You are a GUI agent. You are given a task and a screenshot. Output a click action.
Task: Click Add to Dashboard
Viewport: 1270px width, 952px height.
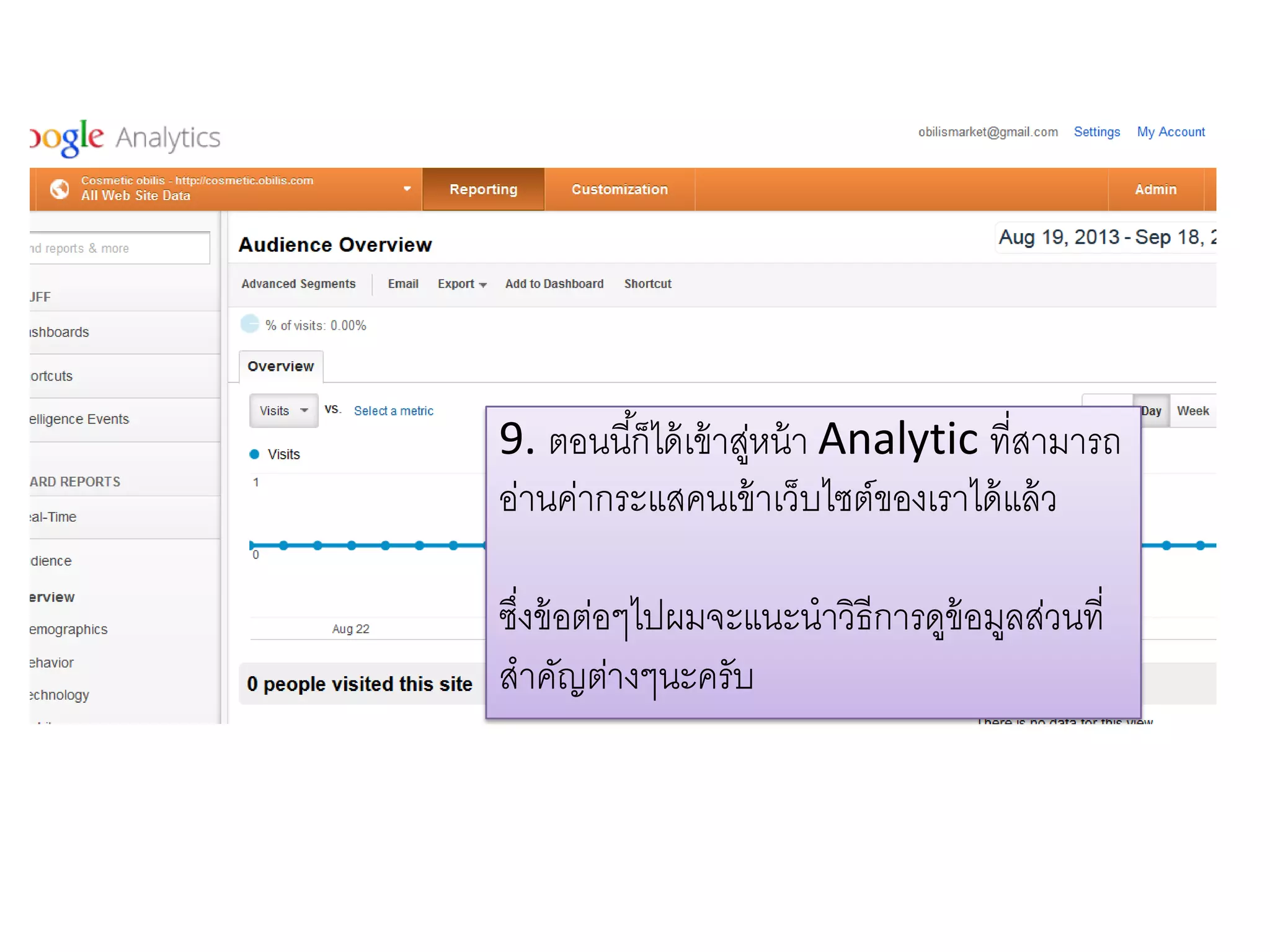pos(554,284)
